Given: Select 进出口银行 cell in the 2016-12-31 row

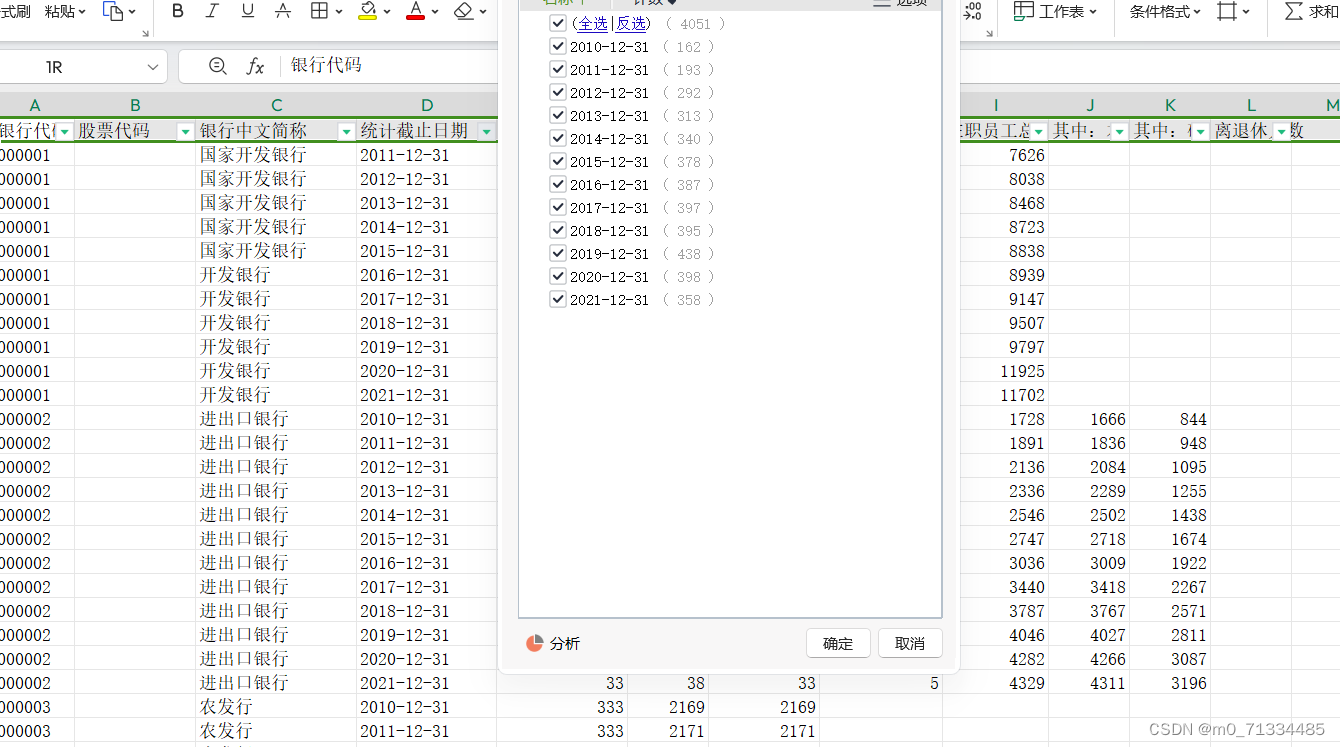Looking at the screenshot, I should pos(276,563).
